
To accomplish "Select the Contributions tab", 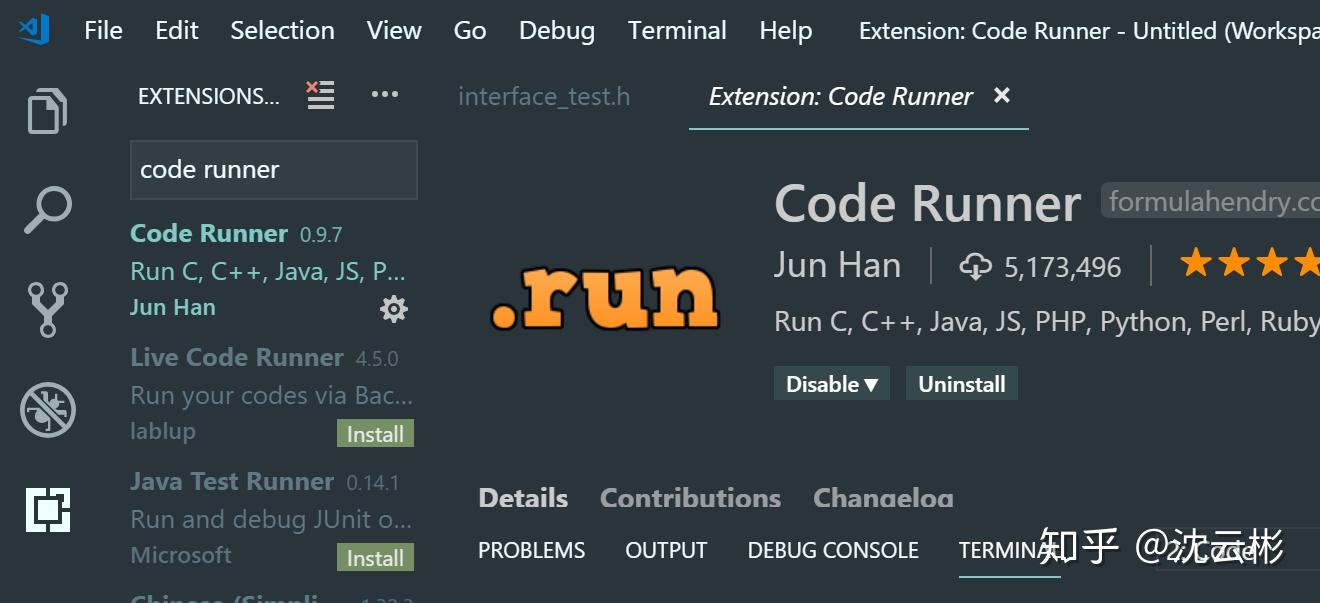I will (690, 497).
